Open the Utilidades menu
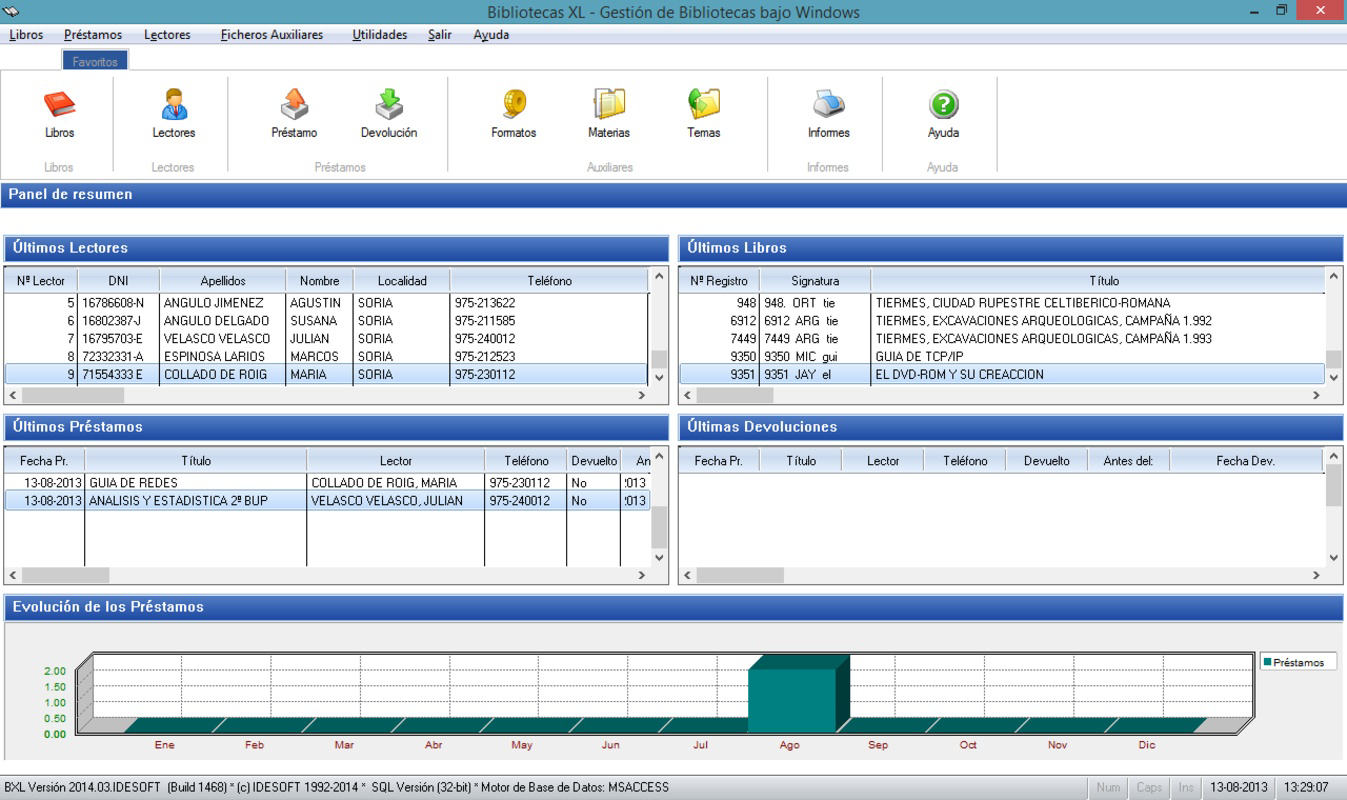This screenshot has width=1347, height=800. pos(380,35)
